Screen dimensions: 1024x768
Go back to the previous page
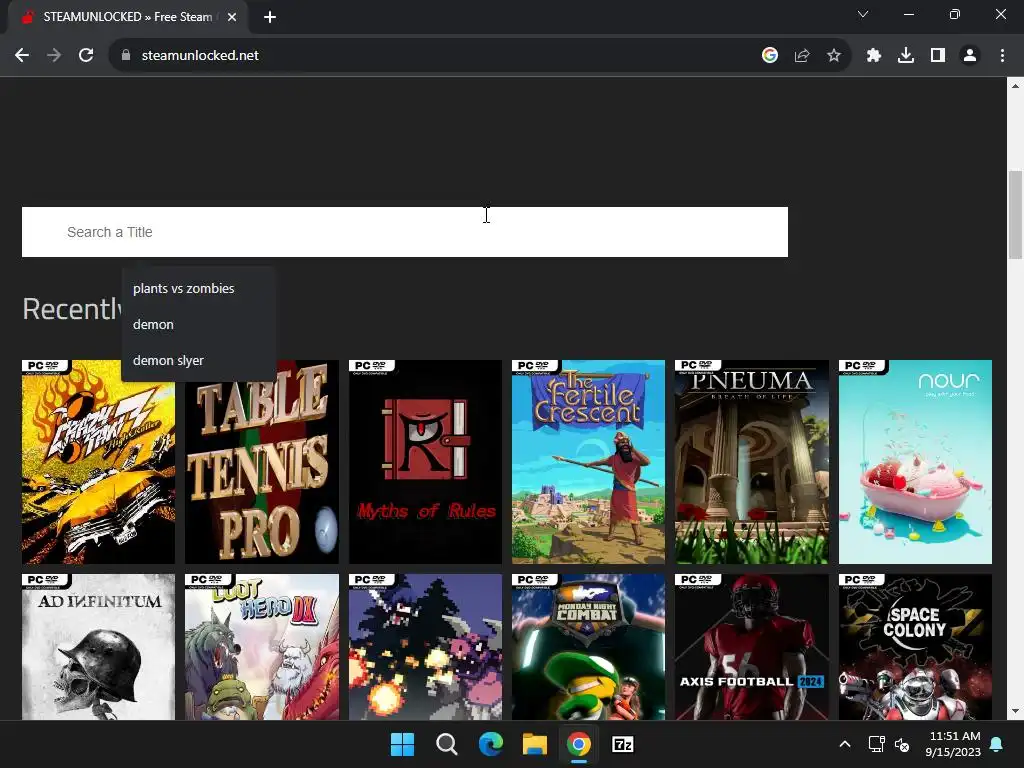(x=22, y=56)
